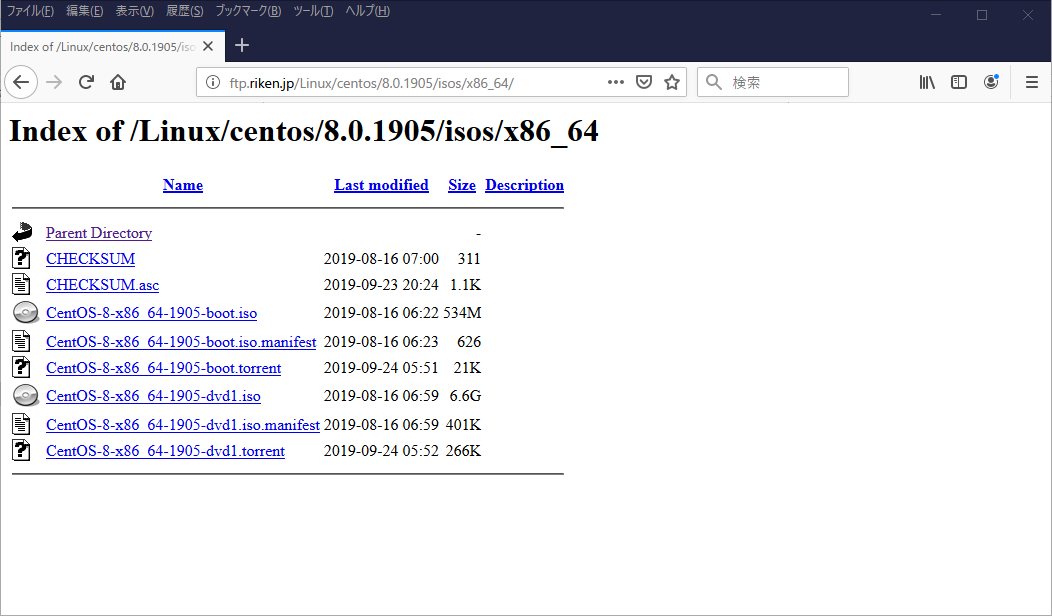Click the unknown icon beside dvd1.torrent
The image size is (1052, 616).
pyautogui.click(x=21, y=451)
